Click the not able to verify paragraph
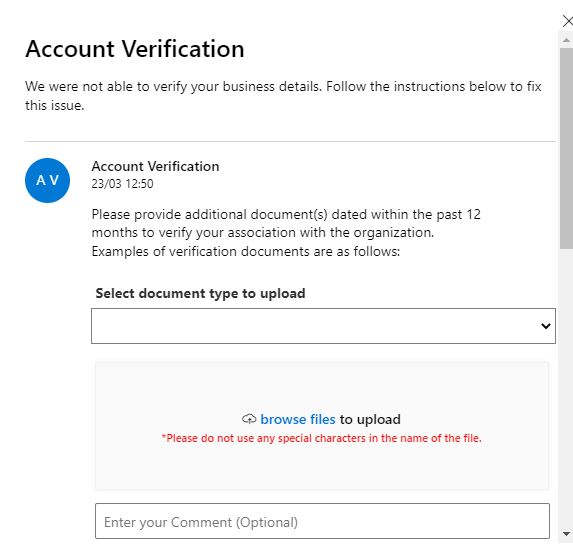The width and height of the screenshot is (573, 557). (x=283, y=96)
